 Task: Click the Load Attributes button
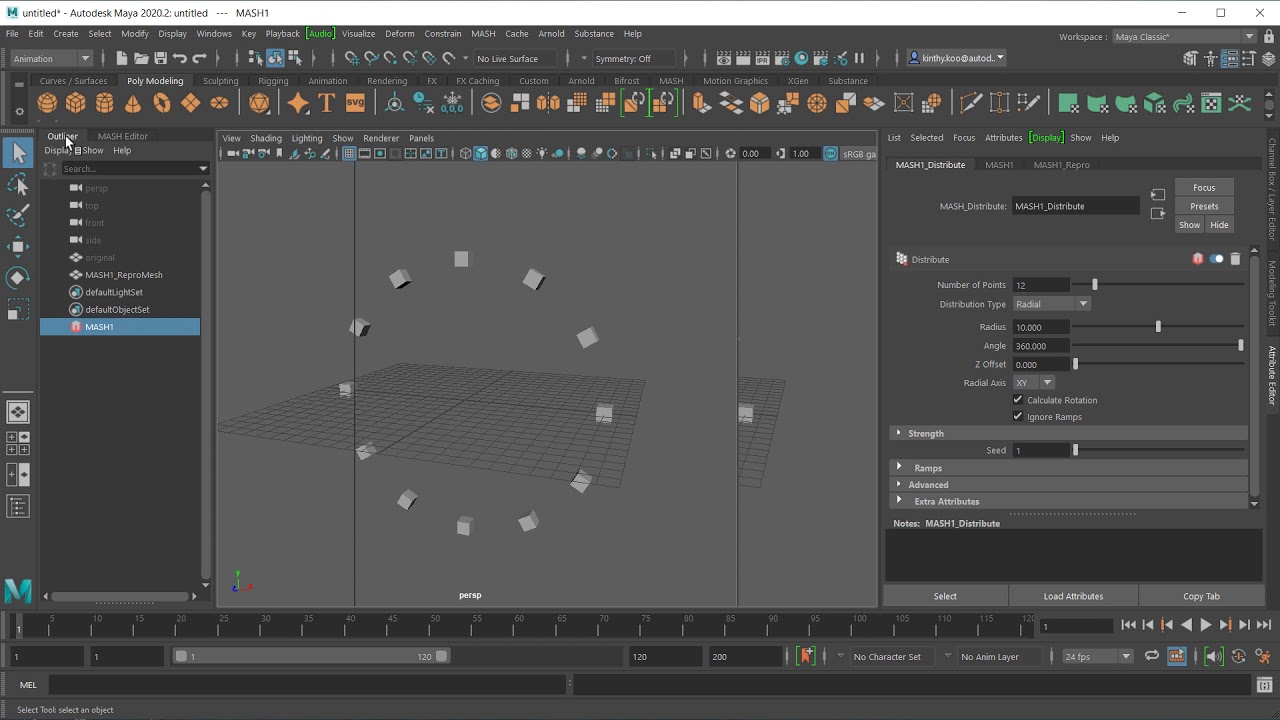(1073, 596)
